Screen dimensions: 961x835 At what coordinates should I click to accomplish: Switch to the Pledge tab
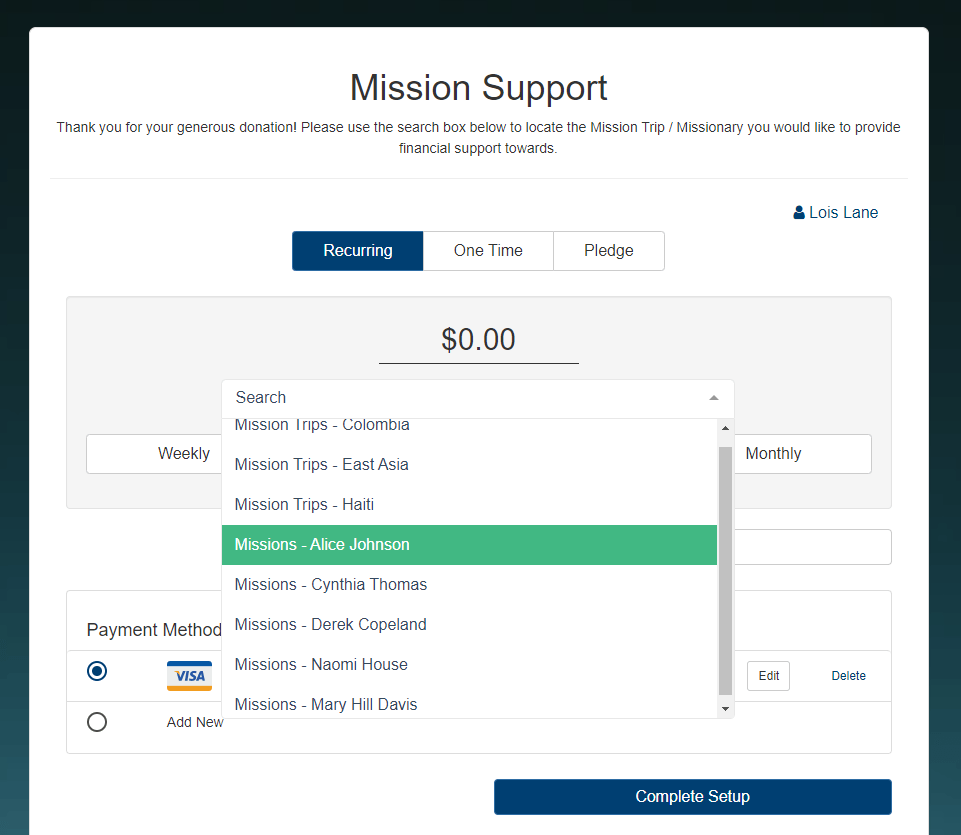[609, 251]
